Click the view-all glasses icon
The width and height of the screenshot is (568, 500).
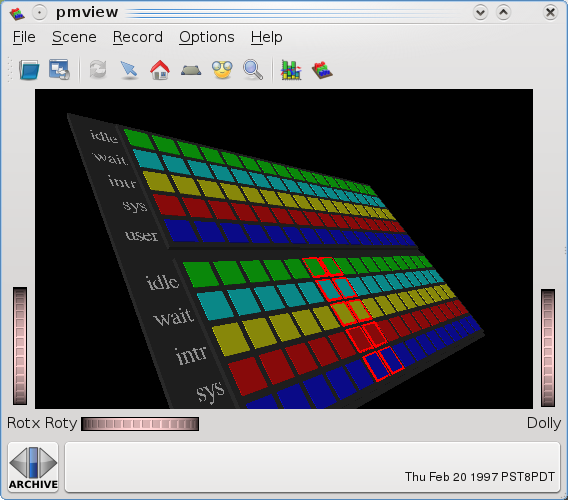pos(222,70)
